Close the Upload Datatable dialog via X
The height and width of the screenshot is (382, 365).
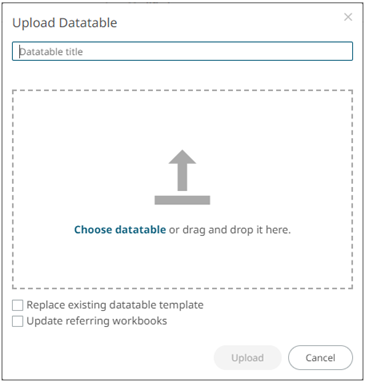(x=348, y=17)
